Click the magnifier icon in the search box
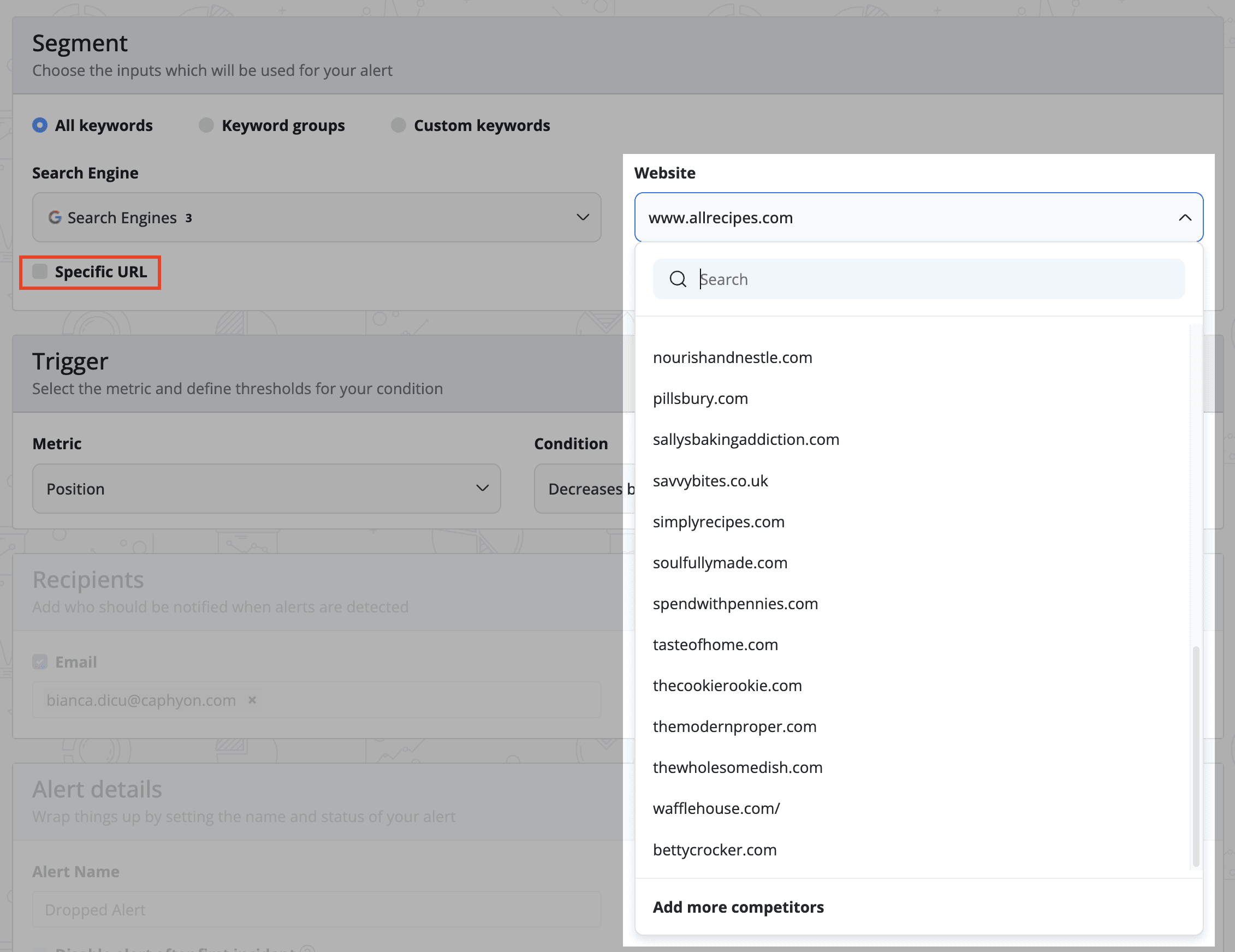Viewport: 1235px width, 952px height. 678,279
